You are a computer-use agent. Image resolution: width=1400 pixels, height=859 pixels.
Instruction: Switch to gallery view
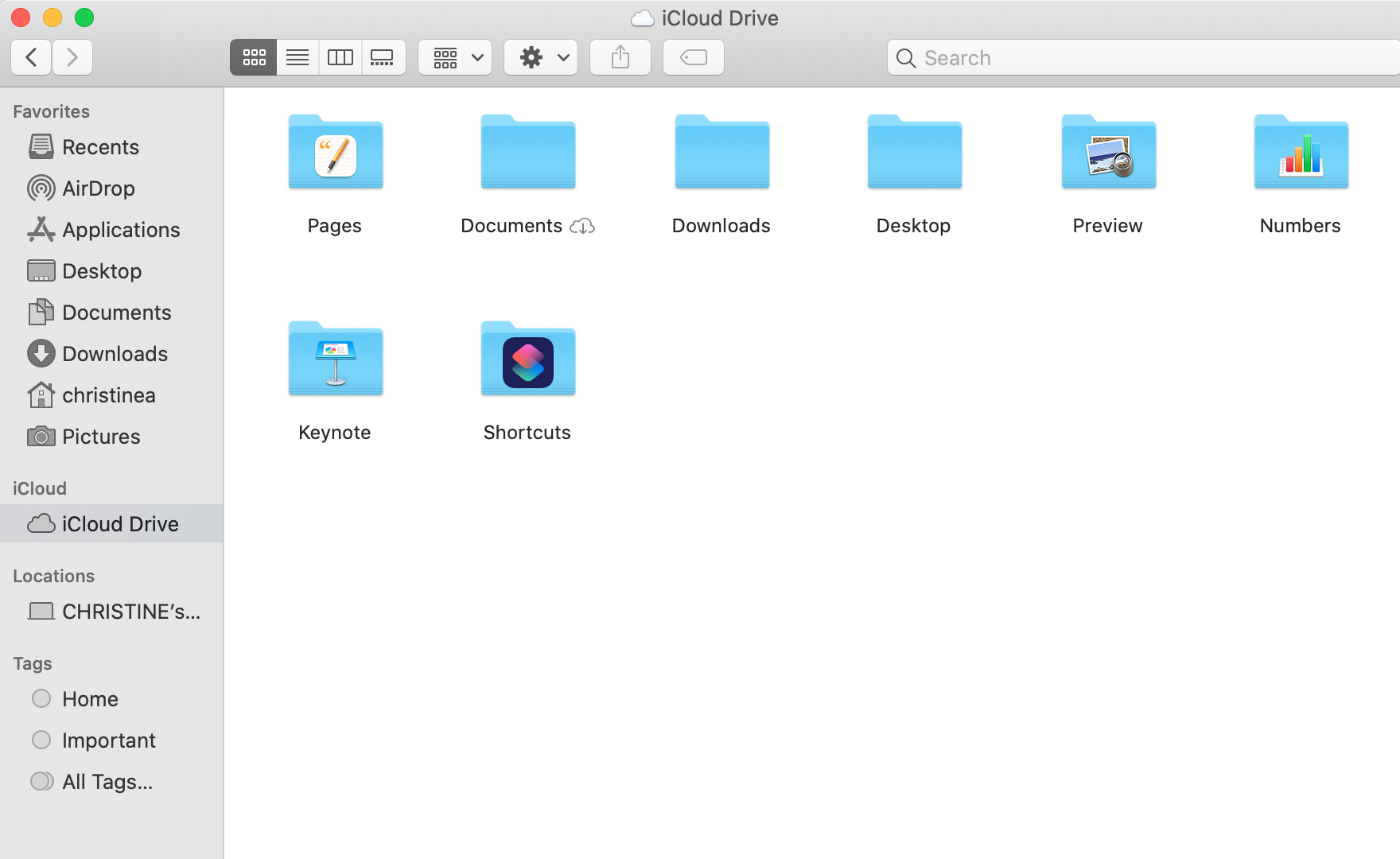pos(383,57)
